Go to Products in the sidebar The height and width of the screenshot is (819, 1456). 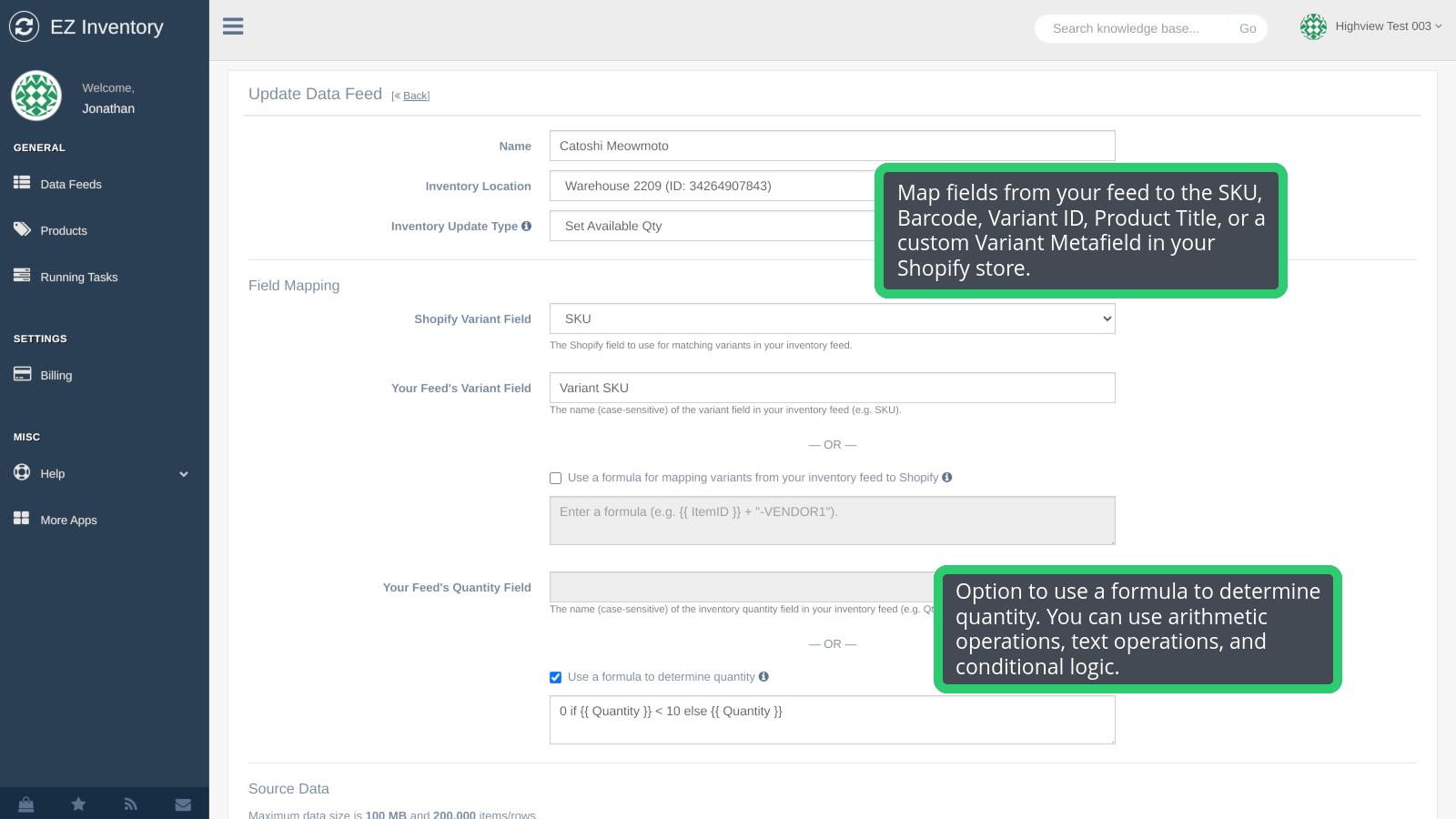pos(64,230)
